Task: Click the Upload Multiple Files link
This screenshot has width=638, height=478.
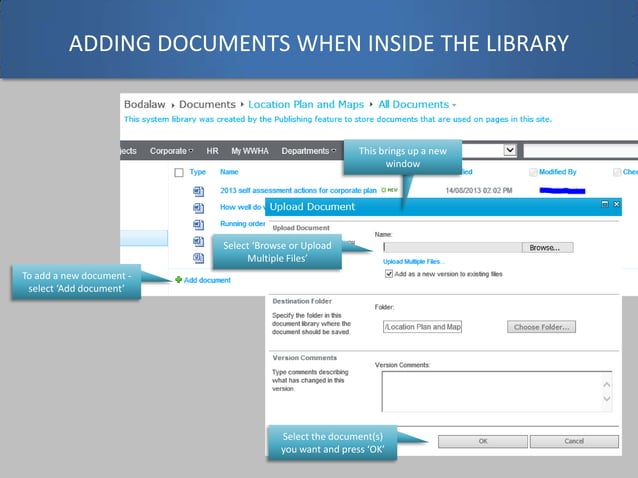Action: click(x=414, y=262)
